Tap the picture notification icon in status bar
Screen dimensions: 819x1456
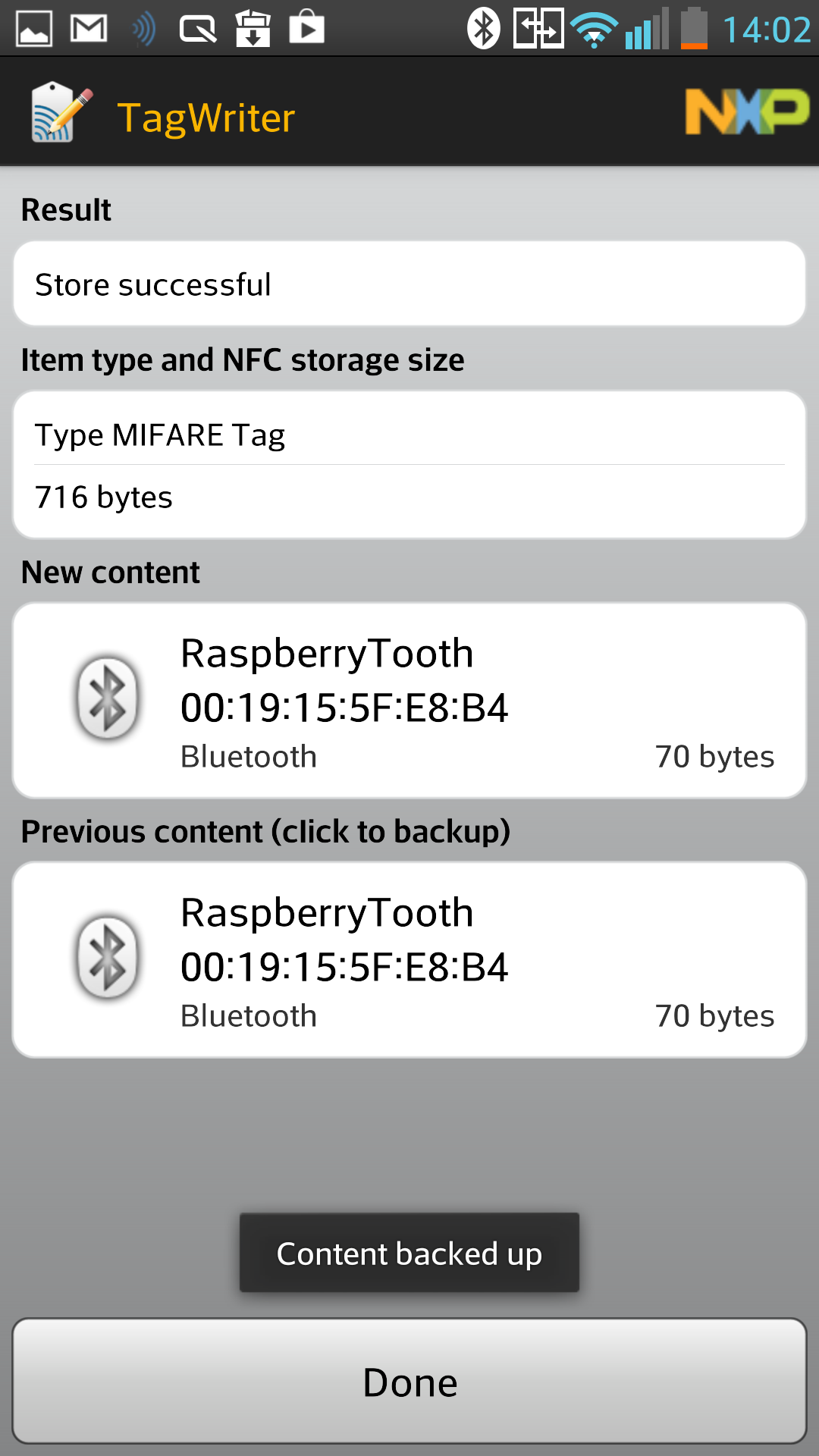pos(34,29)
